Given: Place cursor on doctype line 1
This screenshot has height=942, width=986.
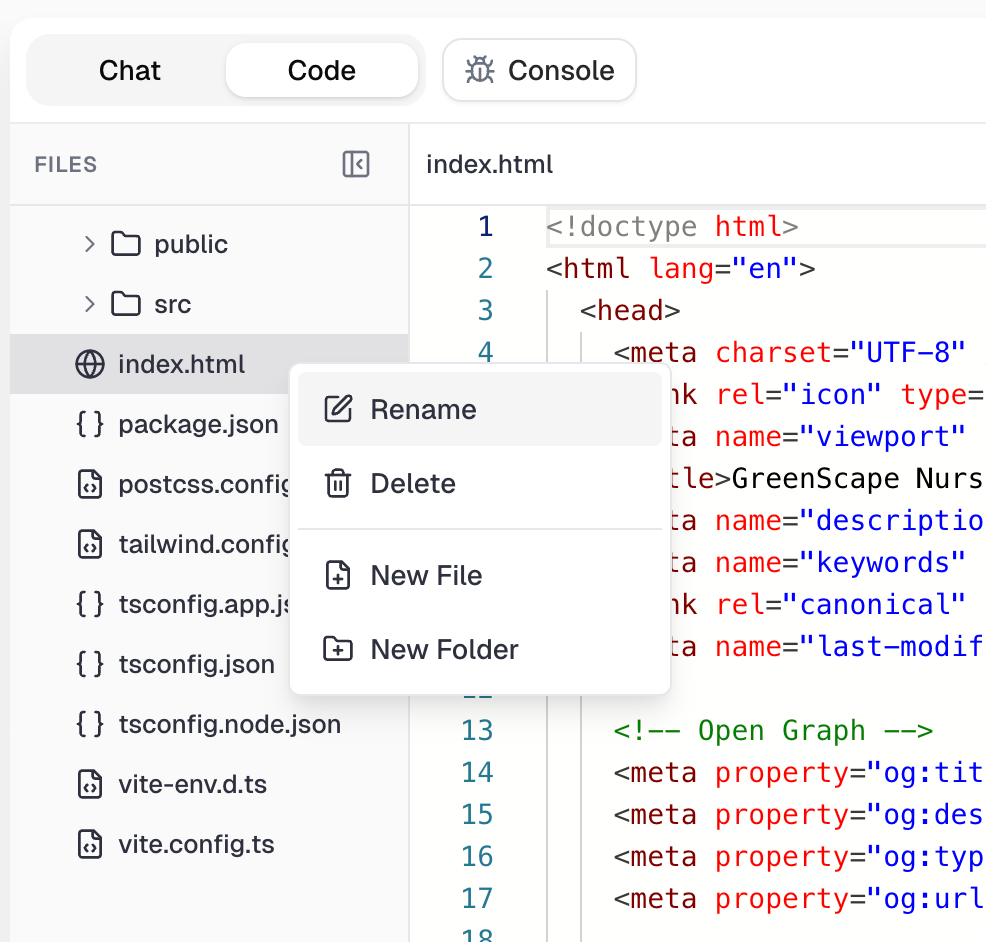Looking at the screenshot, I should coord(673,226).
